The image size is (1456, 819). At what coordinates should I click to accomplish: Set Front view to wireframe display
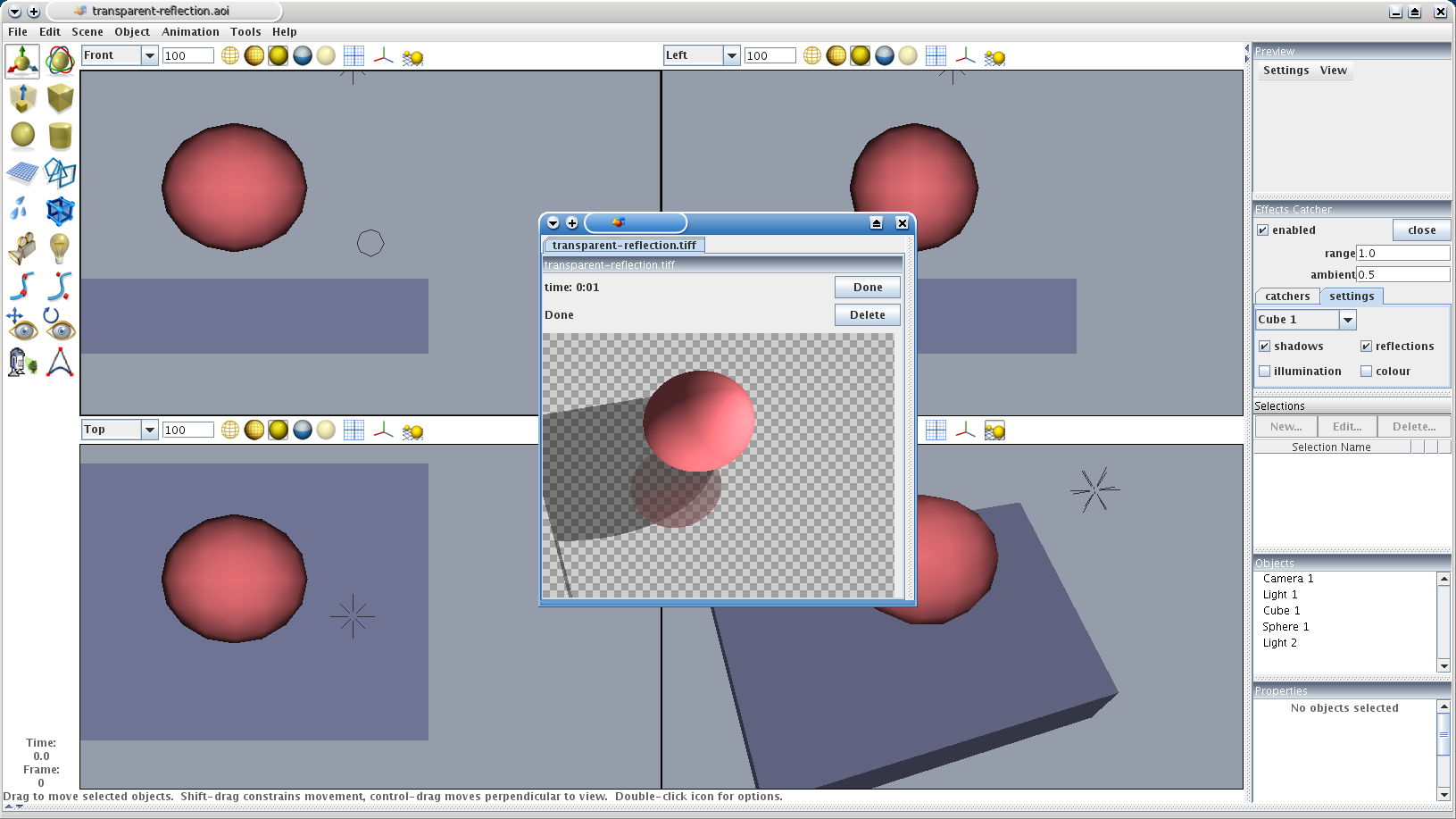[230, 55]
